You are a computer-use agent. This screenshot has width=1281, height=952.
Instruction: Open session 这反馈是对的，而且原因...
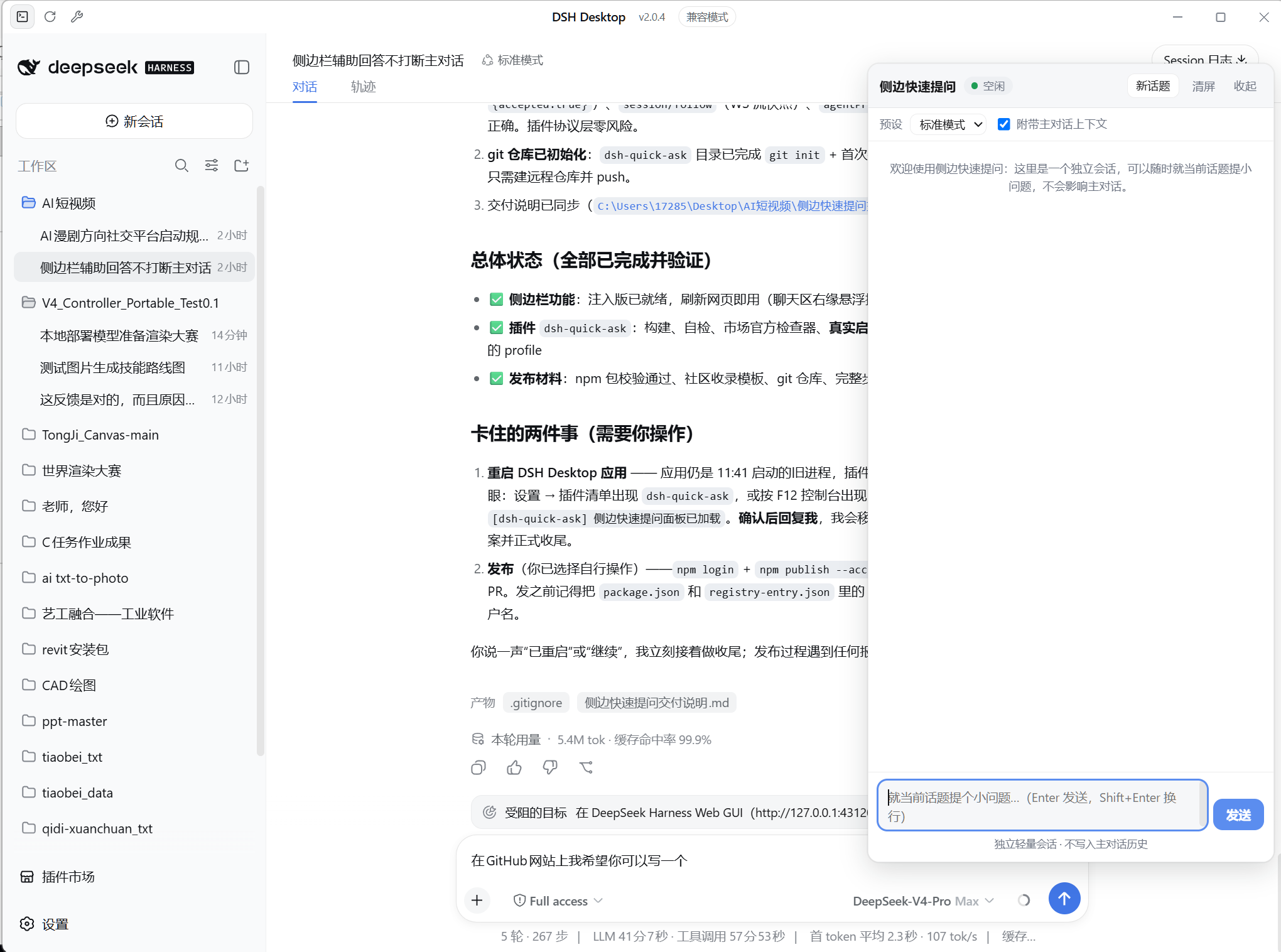coord(134,399)
